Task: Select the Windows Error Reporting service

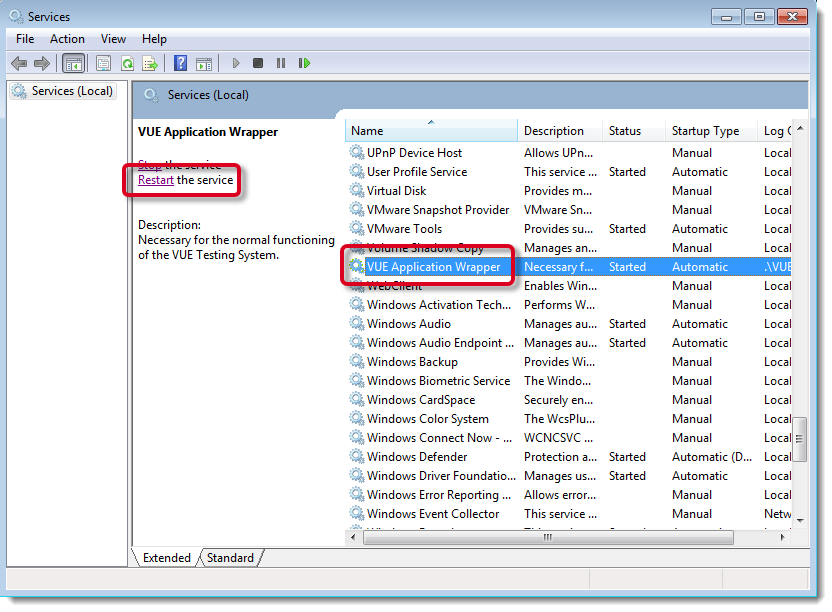Action: pos(439,495)
